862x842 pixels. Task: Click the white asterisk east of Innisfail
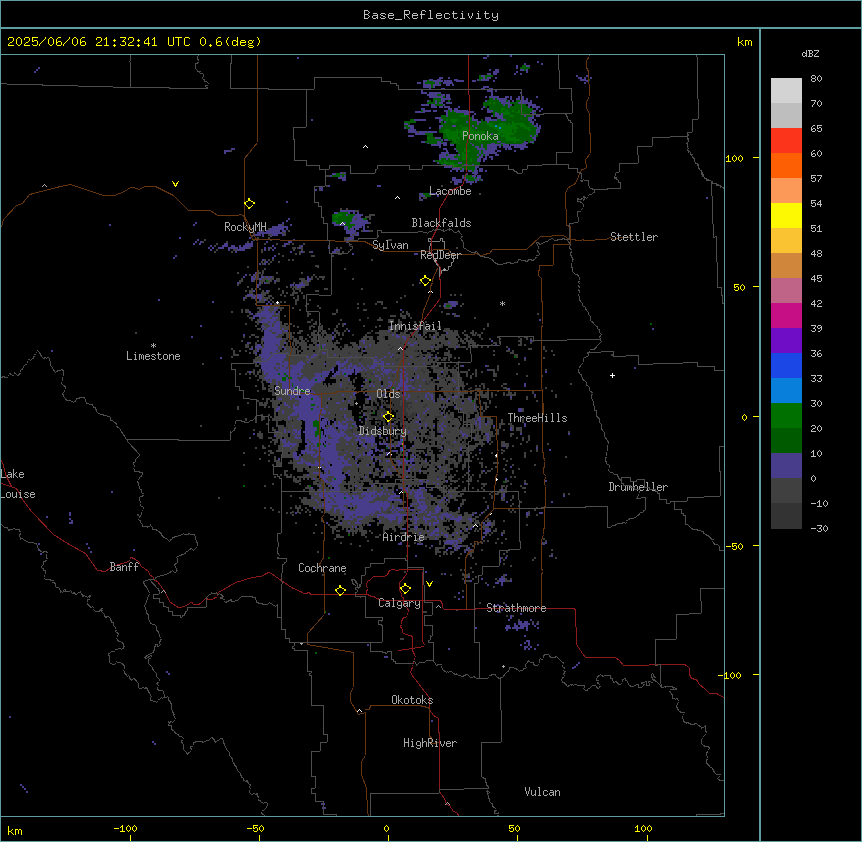502,303
